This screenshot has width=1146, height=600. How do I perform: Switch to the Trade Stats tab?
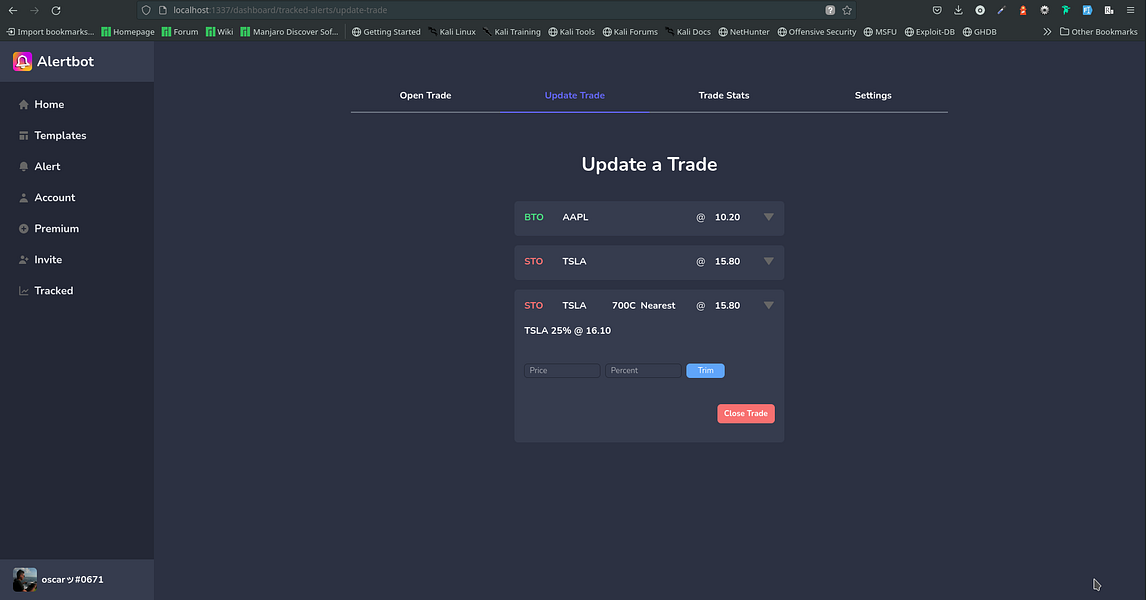(724, 96)
